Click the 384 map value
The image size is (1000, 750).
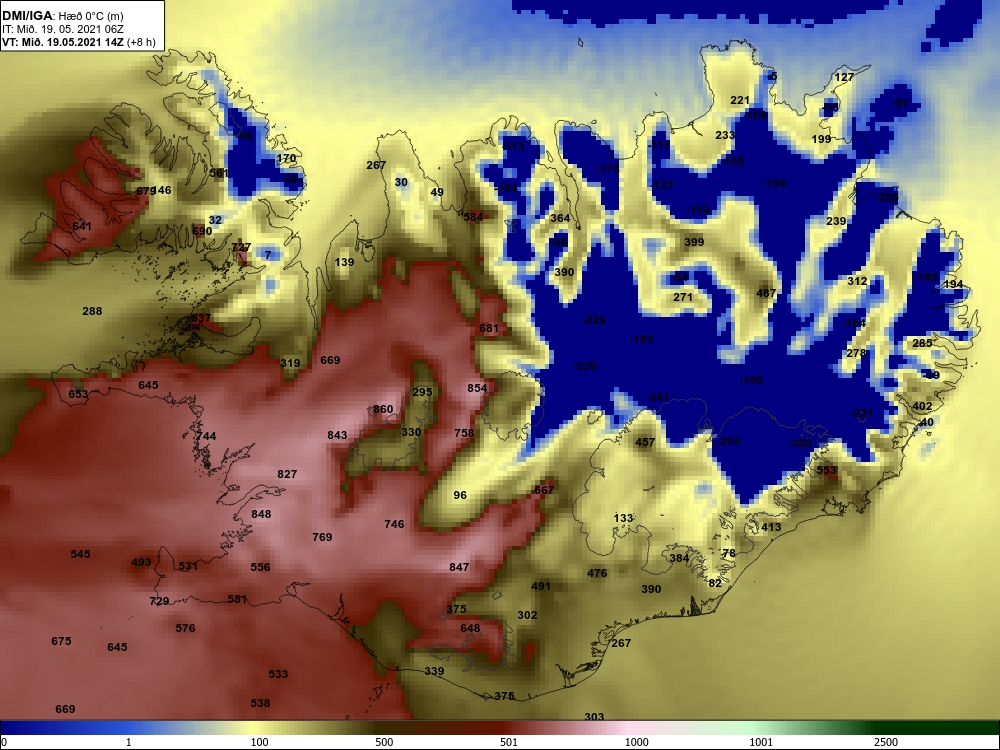(x=679, y=558)
